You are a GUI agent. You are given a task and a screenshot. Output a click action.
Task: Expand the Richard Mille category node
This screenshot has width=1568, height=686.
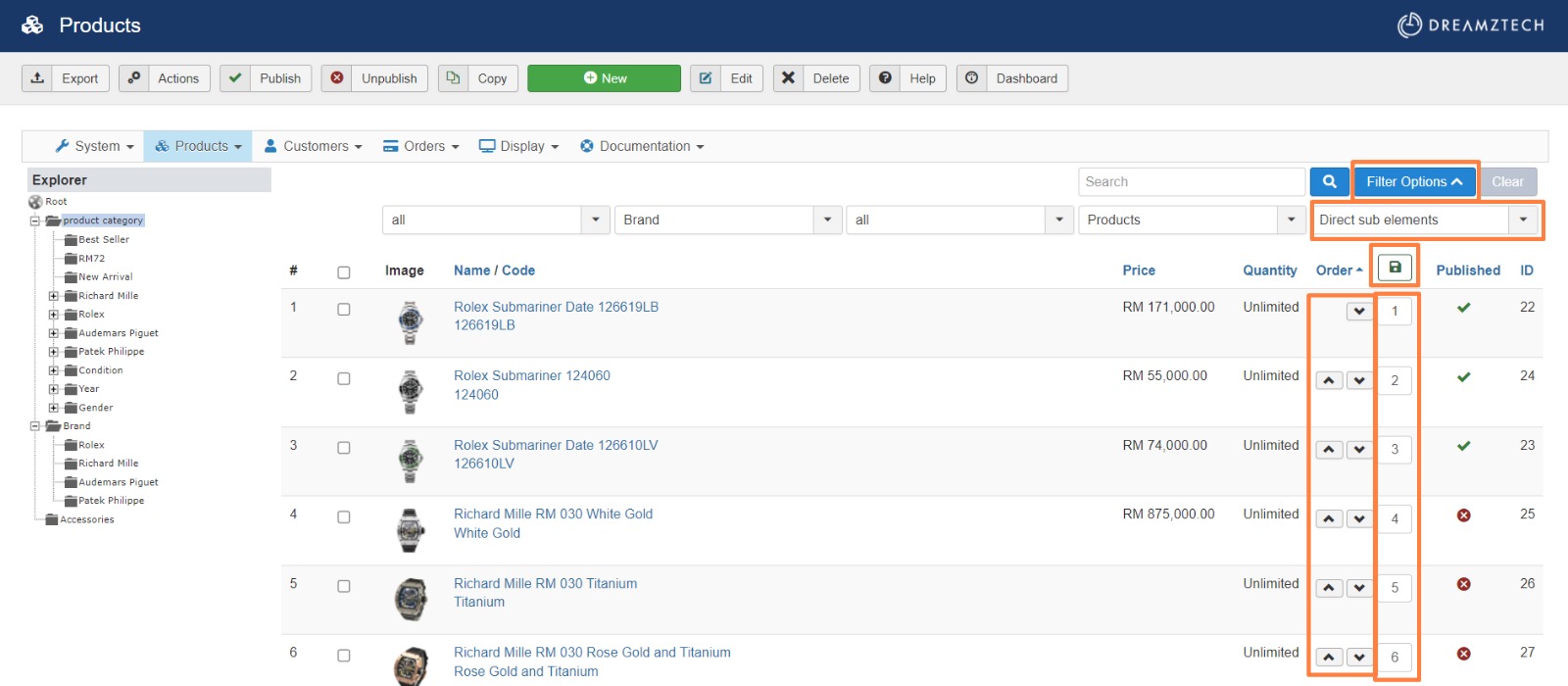click(54, 296)
